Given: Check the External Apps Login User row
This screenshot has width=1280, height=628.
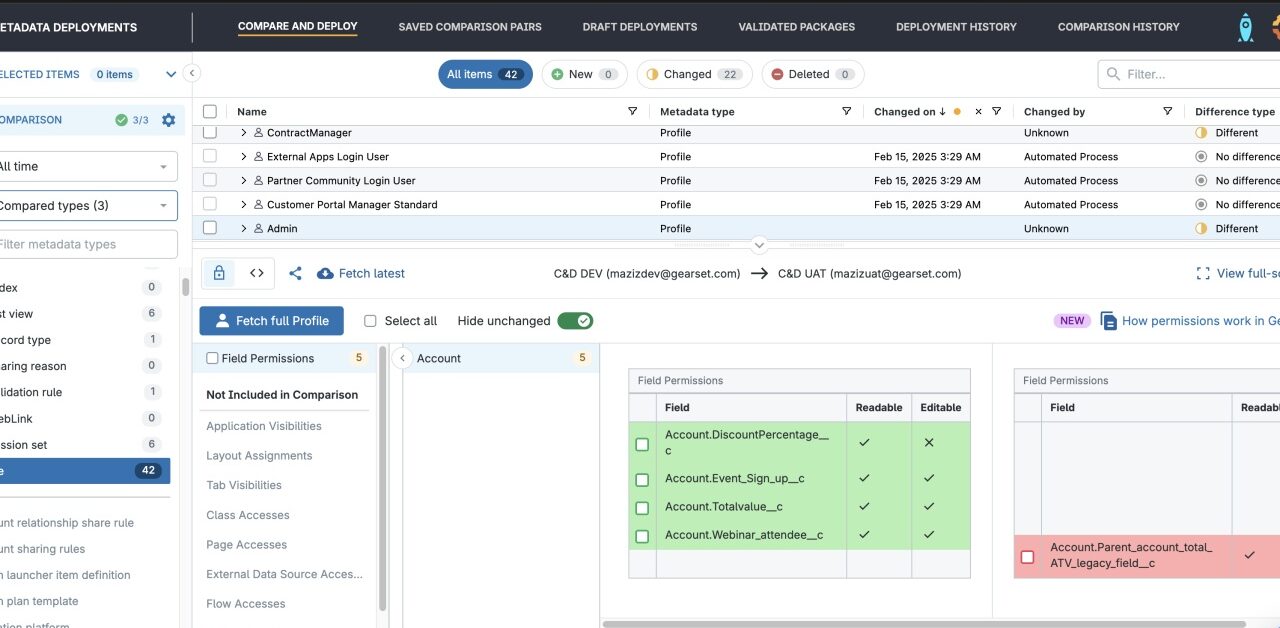Looking at the screenshot, I should (x=210, y=156).
